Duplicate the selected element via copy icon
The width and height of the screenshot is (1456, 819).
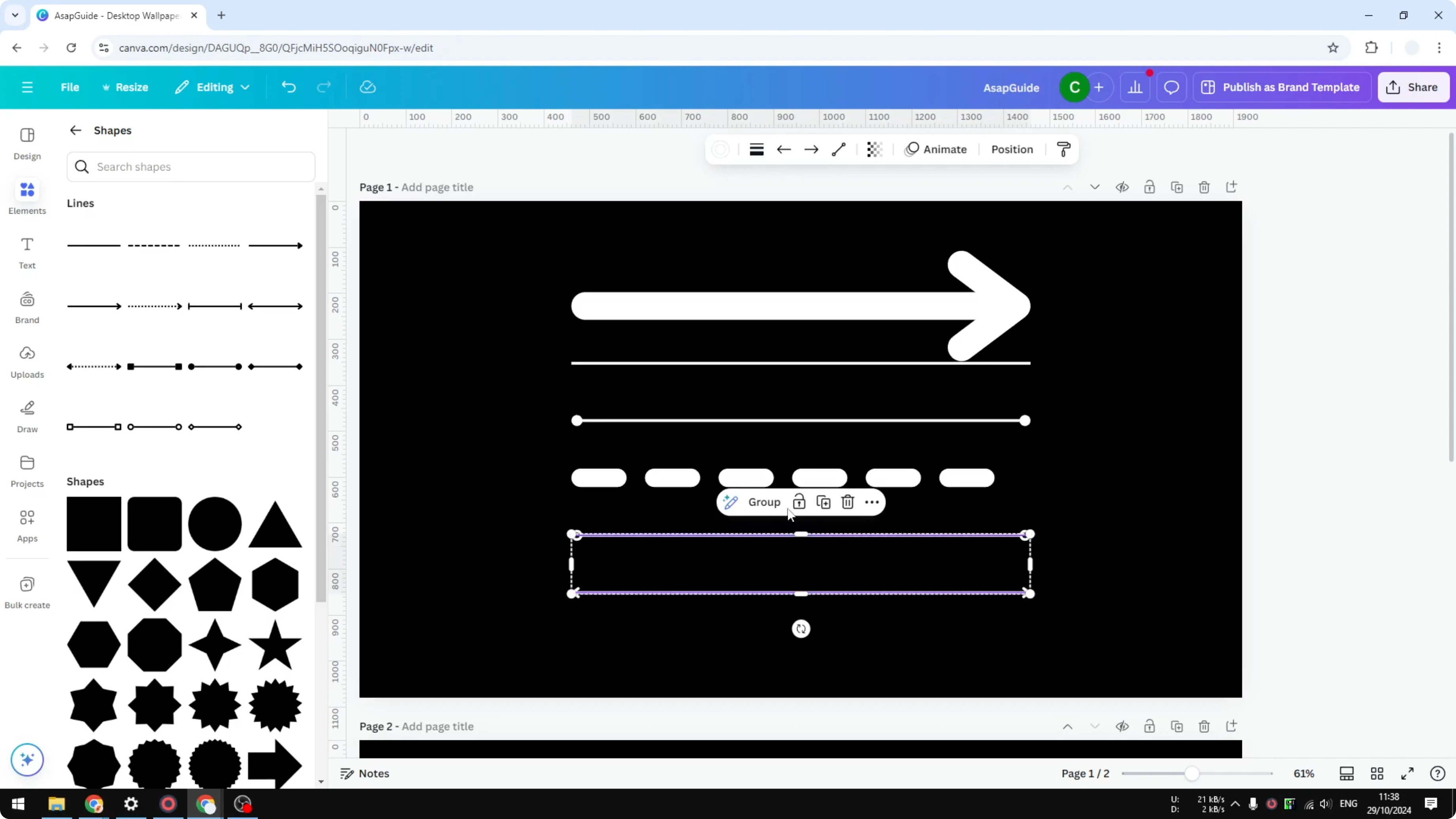823,502
